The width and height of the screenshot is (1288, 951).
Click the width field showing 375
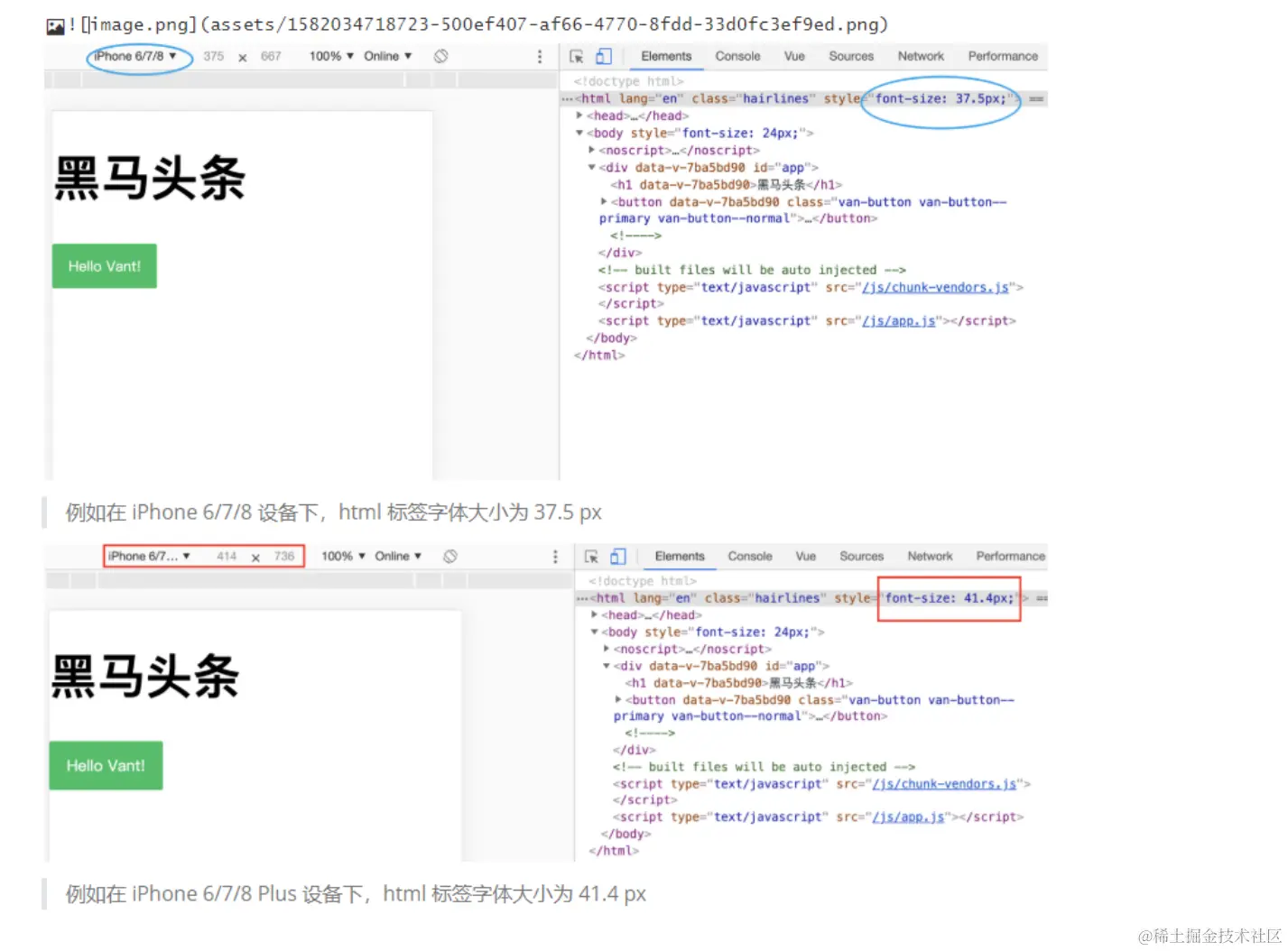tap(214, 57)
